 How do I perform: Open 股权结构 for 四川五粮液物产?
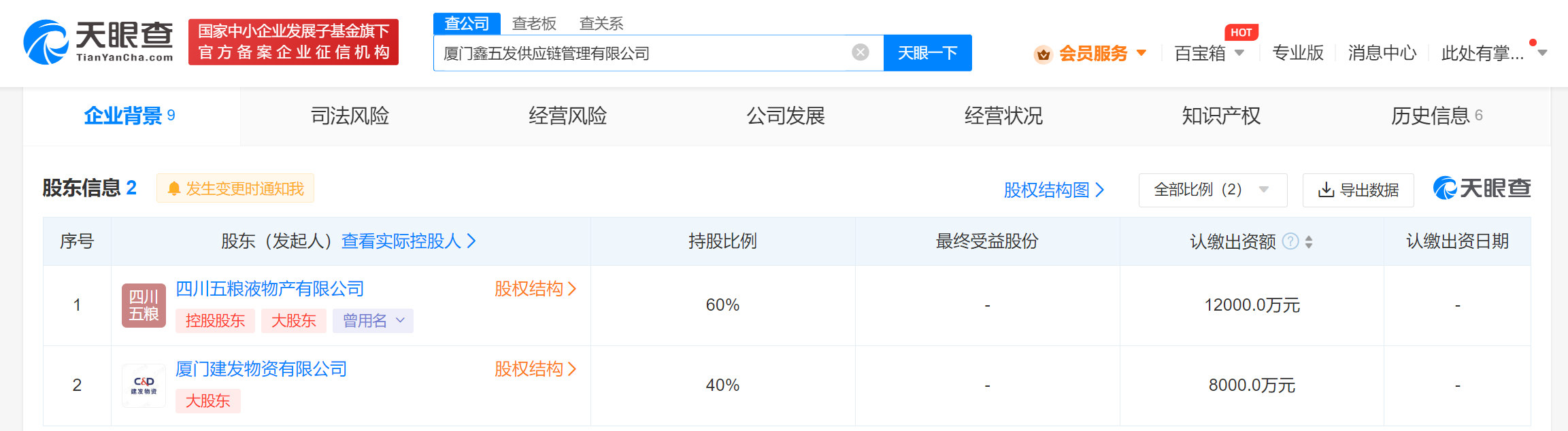(535, 289)
